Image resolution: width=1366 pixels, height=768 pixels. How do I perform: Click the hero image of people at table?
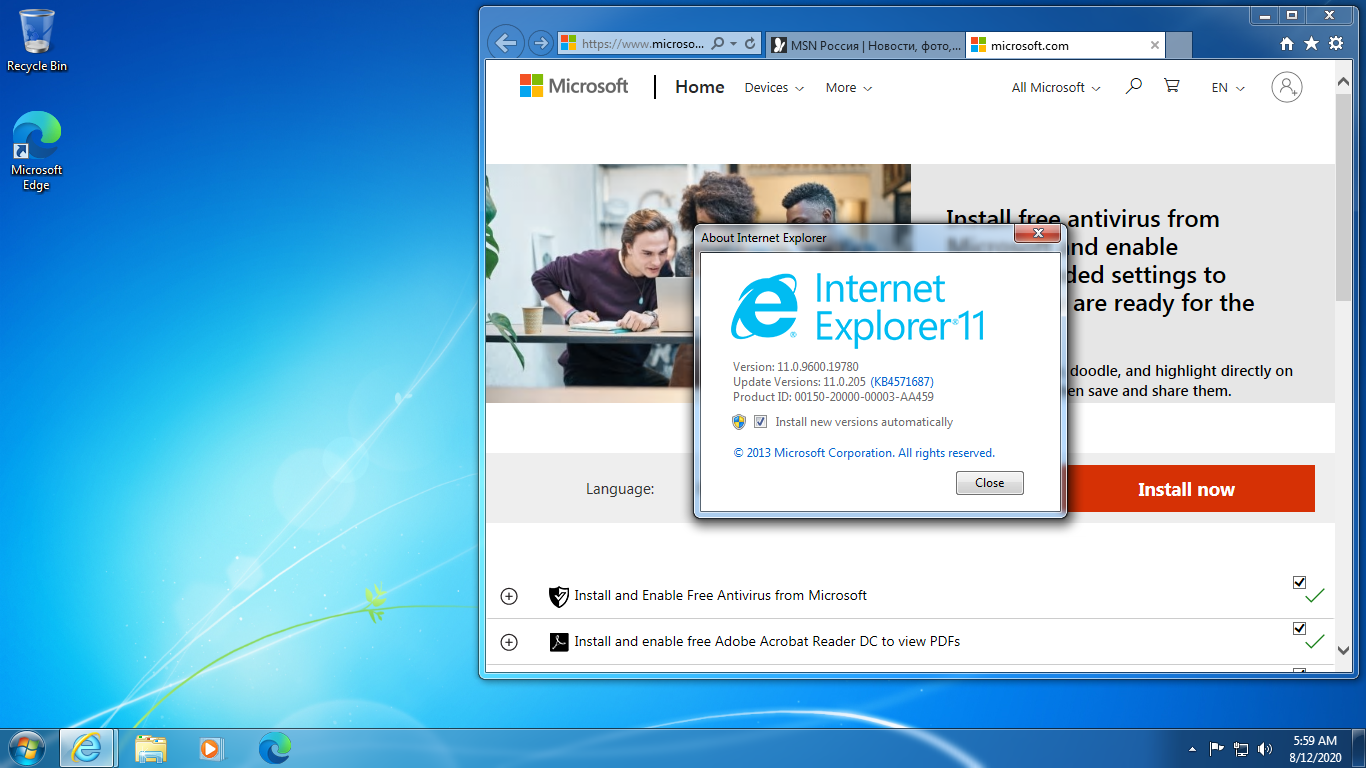[698, 284]
